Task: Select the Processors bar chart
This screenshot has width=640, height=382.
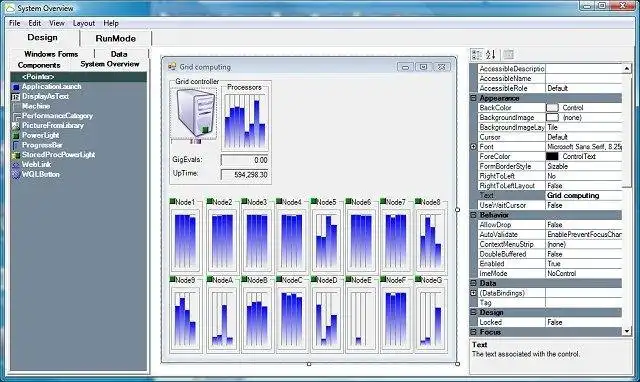Action: coord(245,121)
